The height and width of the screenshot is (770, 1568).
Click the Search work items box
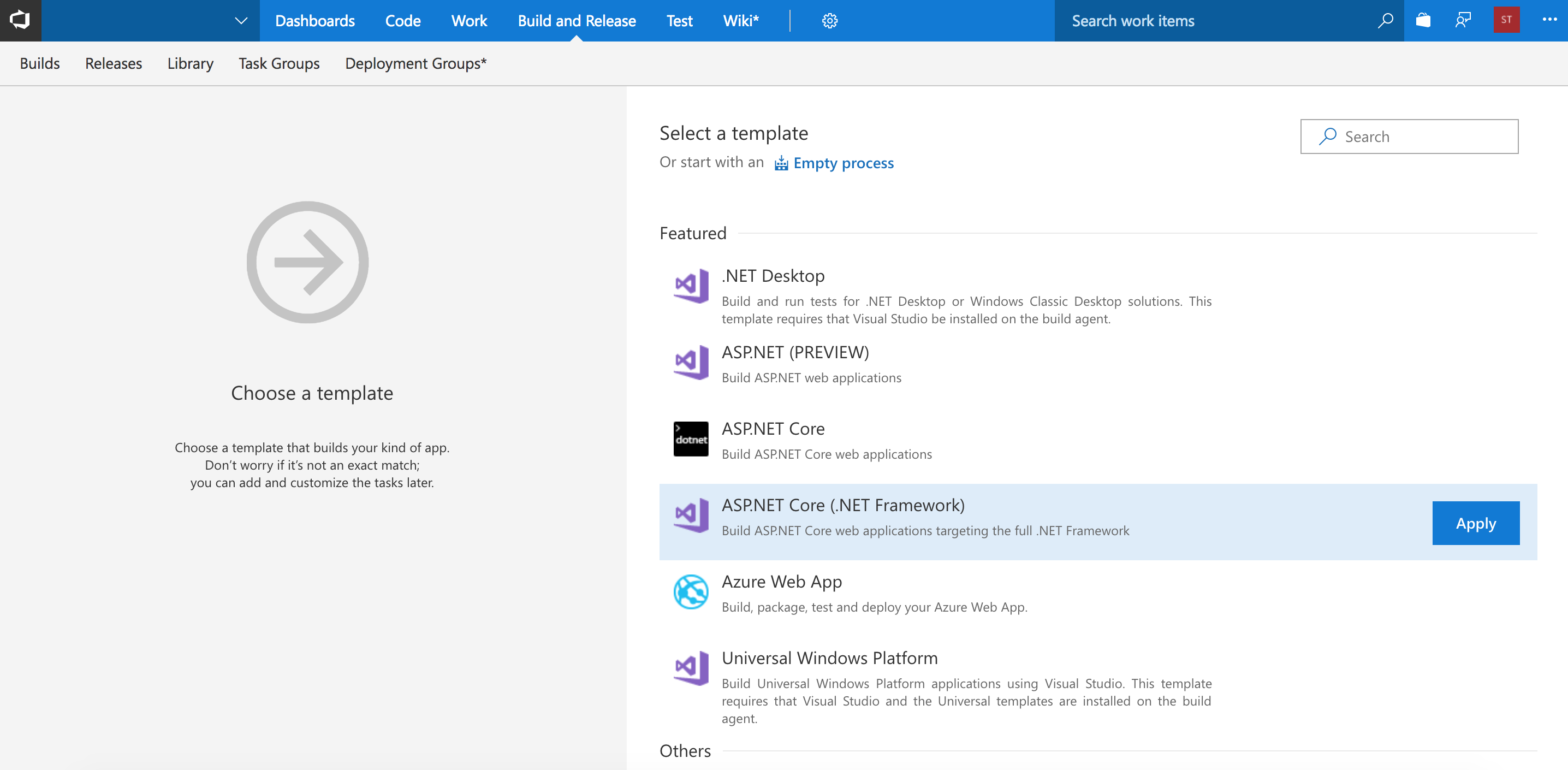tap(1193, 20)
